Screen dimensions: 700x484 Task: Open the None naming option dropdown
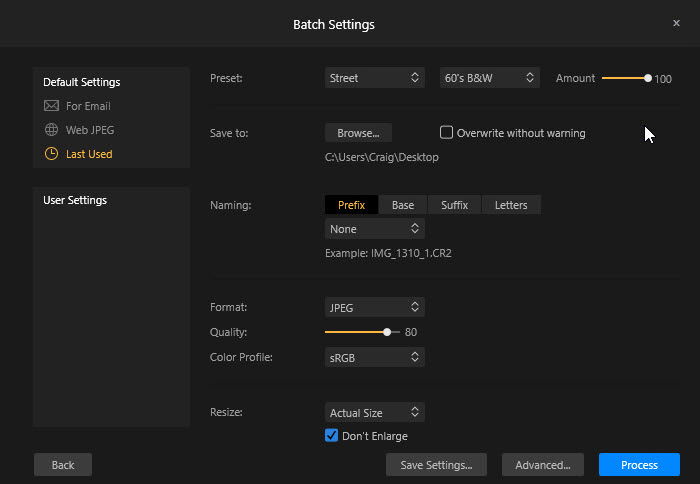pyautogui.click(x=375, y=229)
